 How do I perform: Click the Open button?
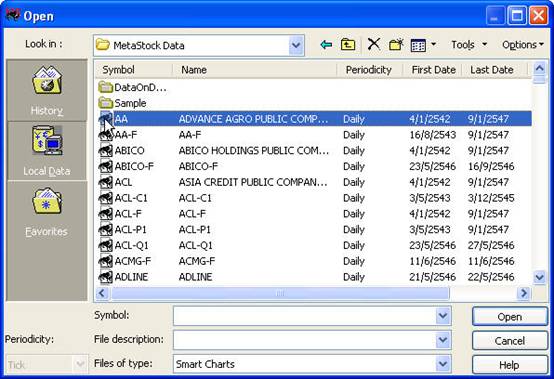510,316
